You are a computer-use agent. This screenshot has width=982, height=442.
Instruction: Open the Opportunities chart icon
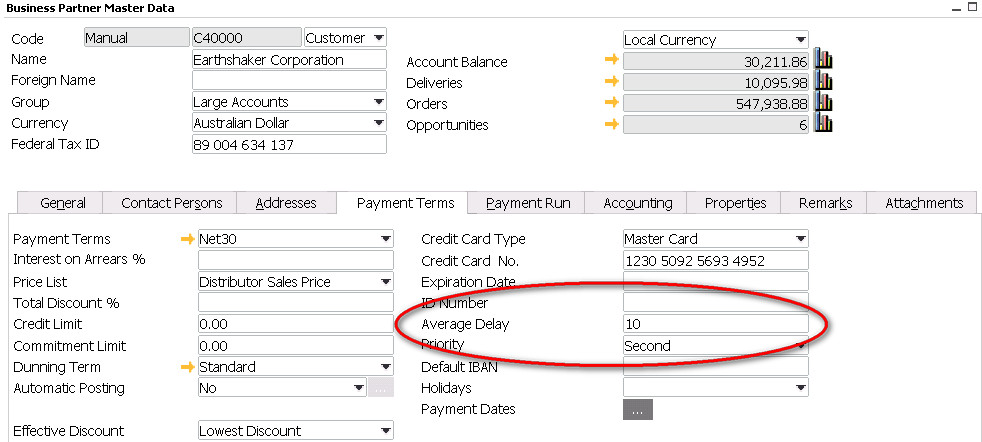(823, 124)
